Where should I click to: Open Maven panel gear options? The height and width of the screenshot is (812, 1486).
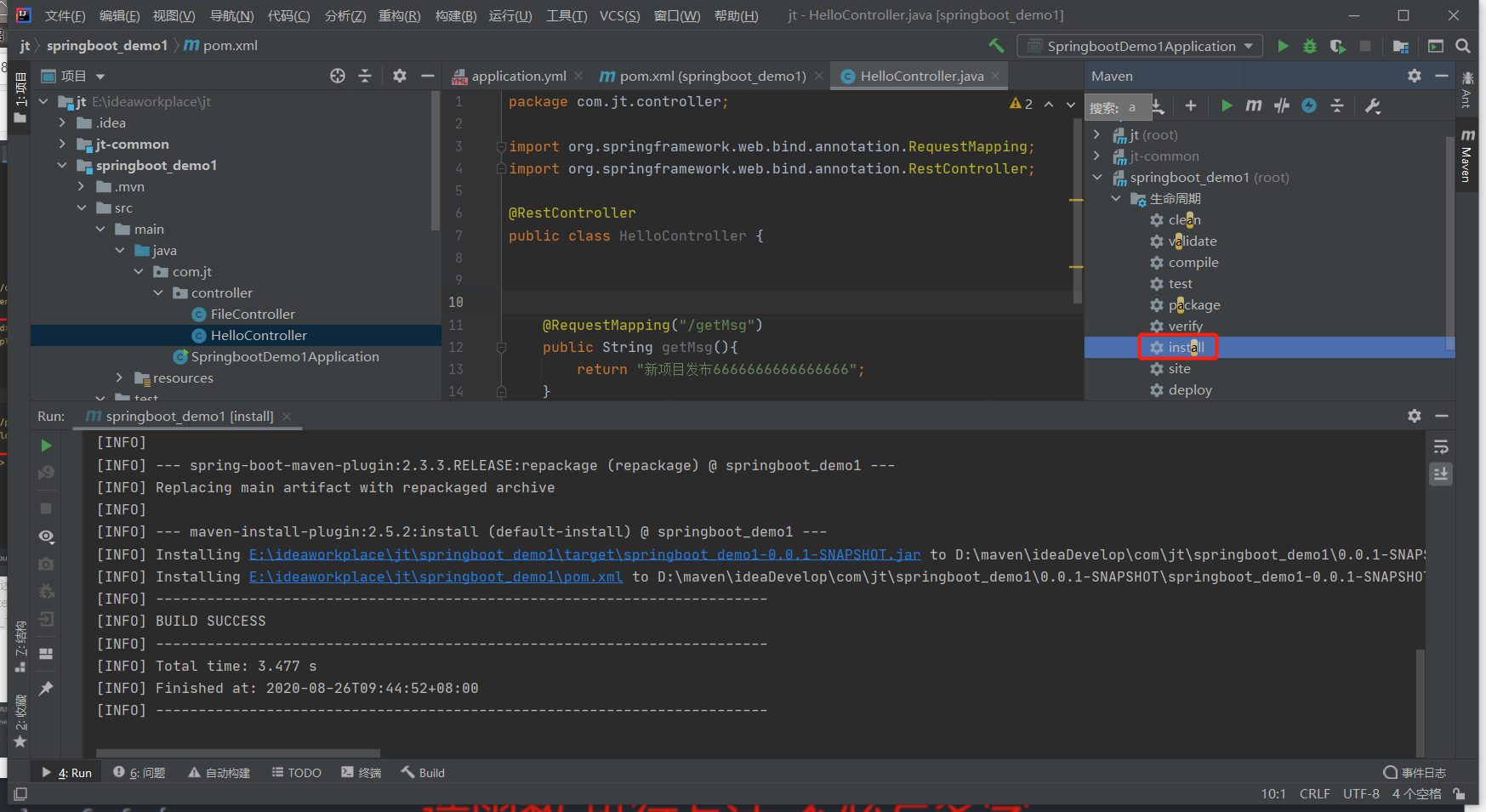[x=1415, y=76]
